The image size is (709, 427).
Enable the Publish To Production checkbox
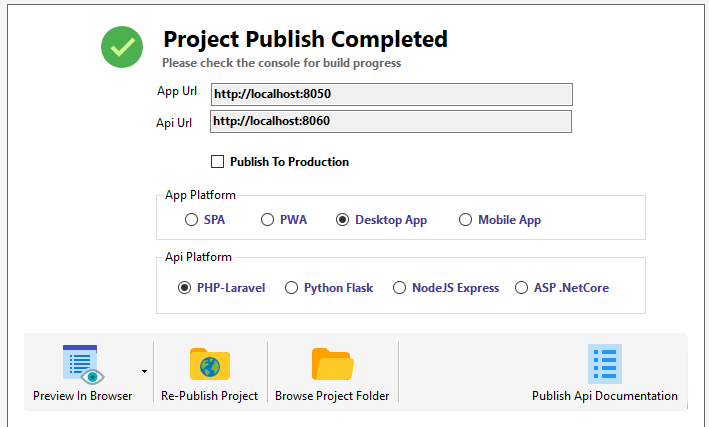217,161
